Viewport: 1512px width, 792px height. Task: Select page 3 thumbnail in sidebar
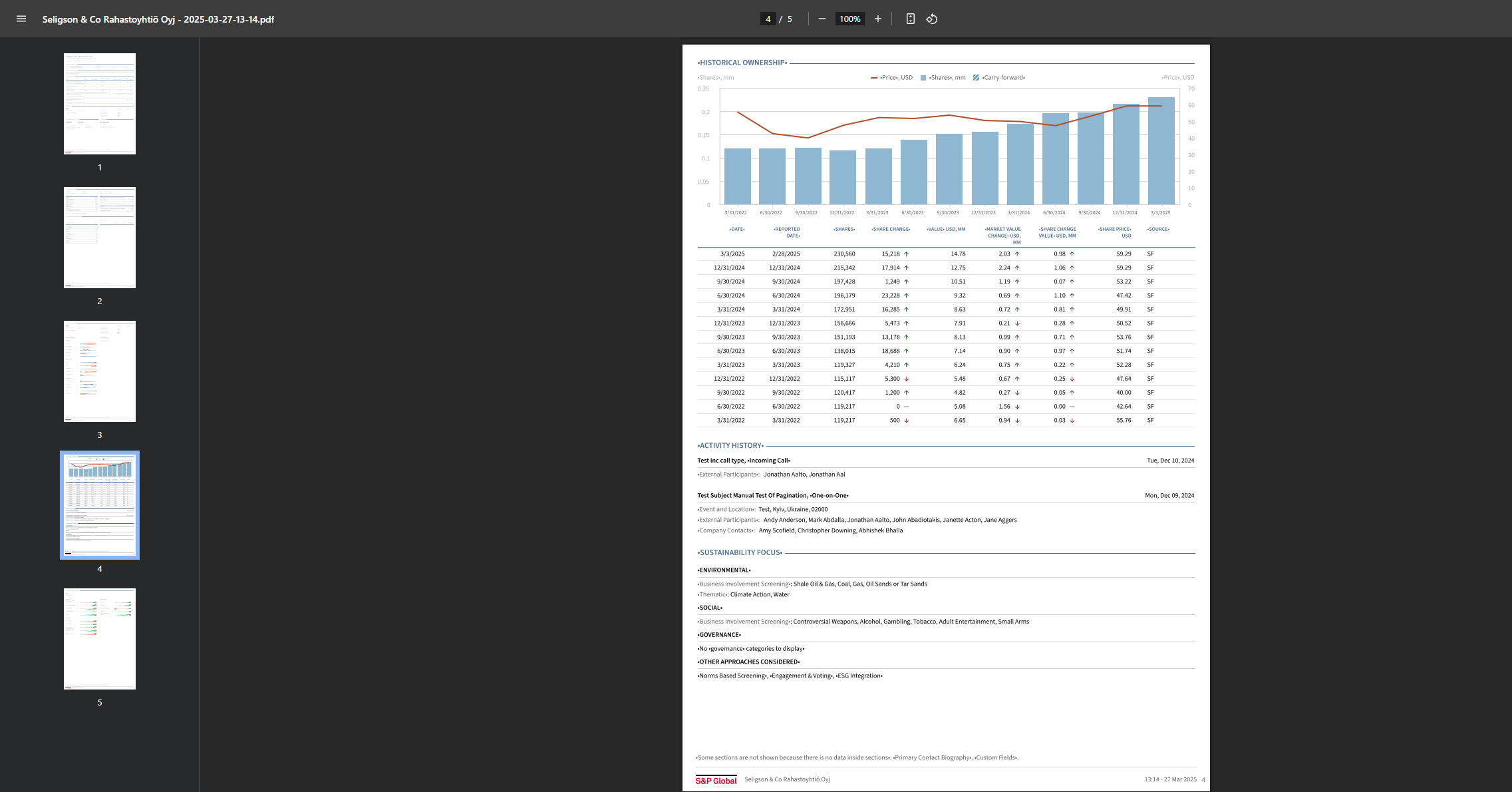[x=100, y=371]
